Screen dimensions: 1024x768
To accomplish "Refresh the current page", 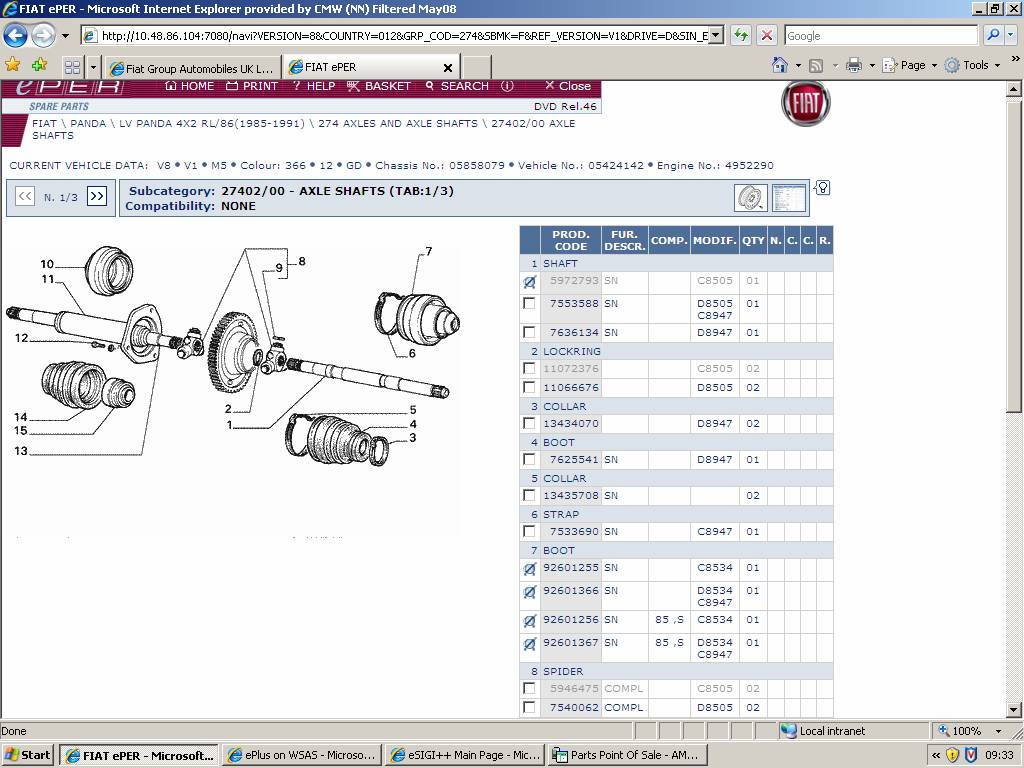I will coord(741,35).
